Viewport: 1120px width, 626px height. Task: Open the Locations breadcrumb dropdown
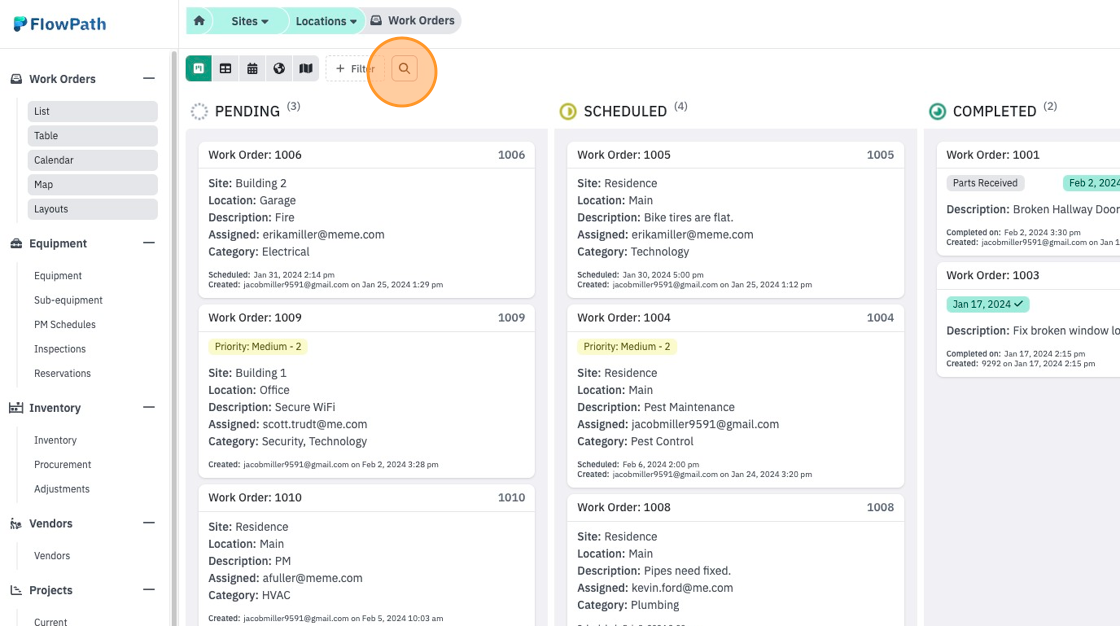coord(326,21)
